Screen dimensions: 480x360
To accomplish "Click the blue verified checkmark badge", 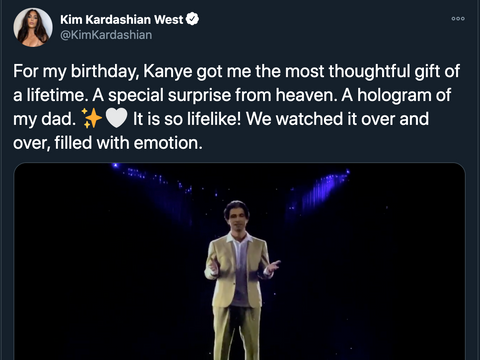I will pyautogui.click(x=192, y=19).
